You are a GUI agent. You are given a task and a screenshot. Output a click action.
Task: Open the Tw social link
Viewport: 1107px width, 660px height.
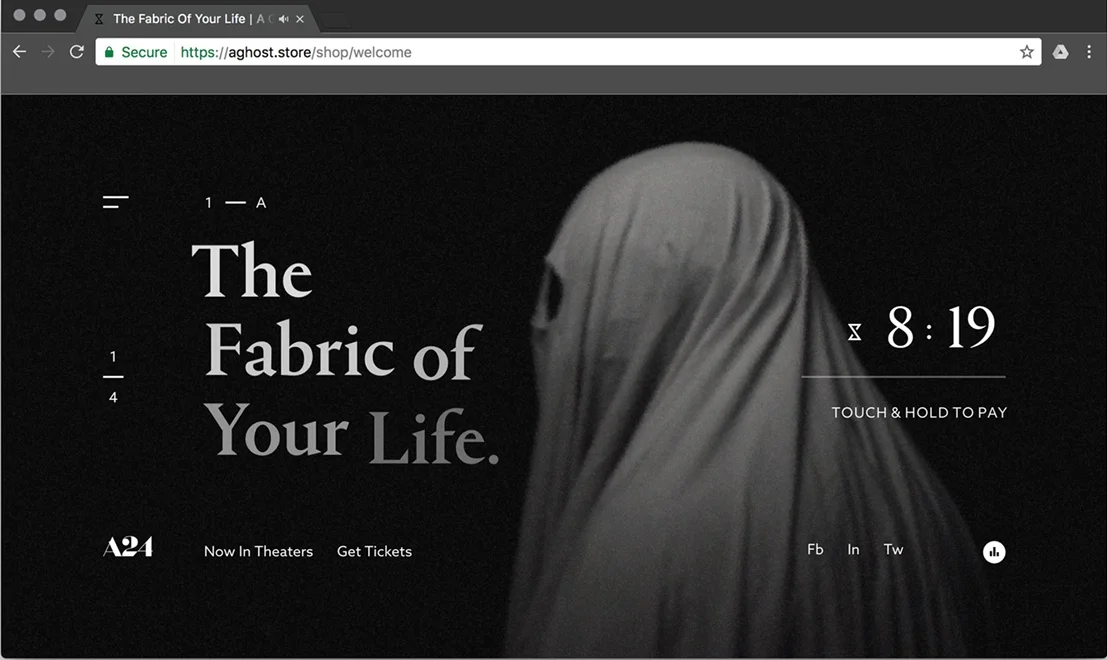(893, 549)
